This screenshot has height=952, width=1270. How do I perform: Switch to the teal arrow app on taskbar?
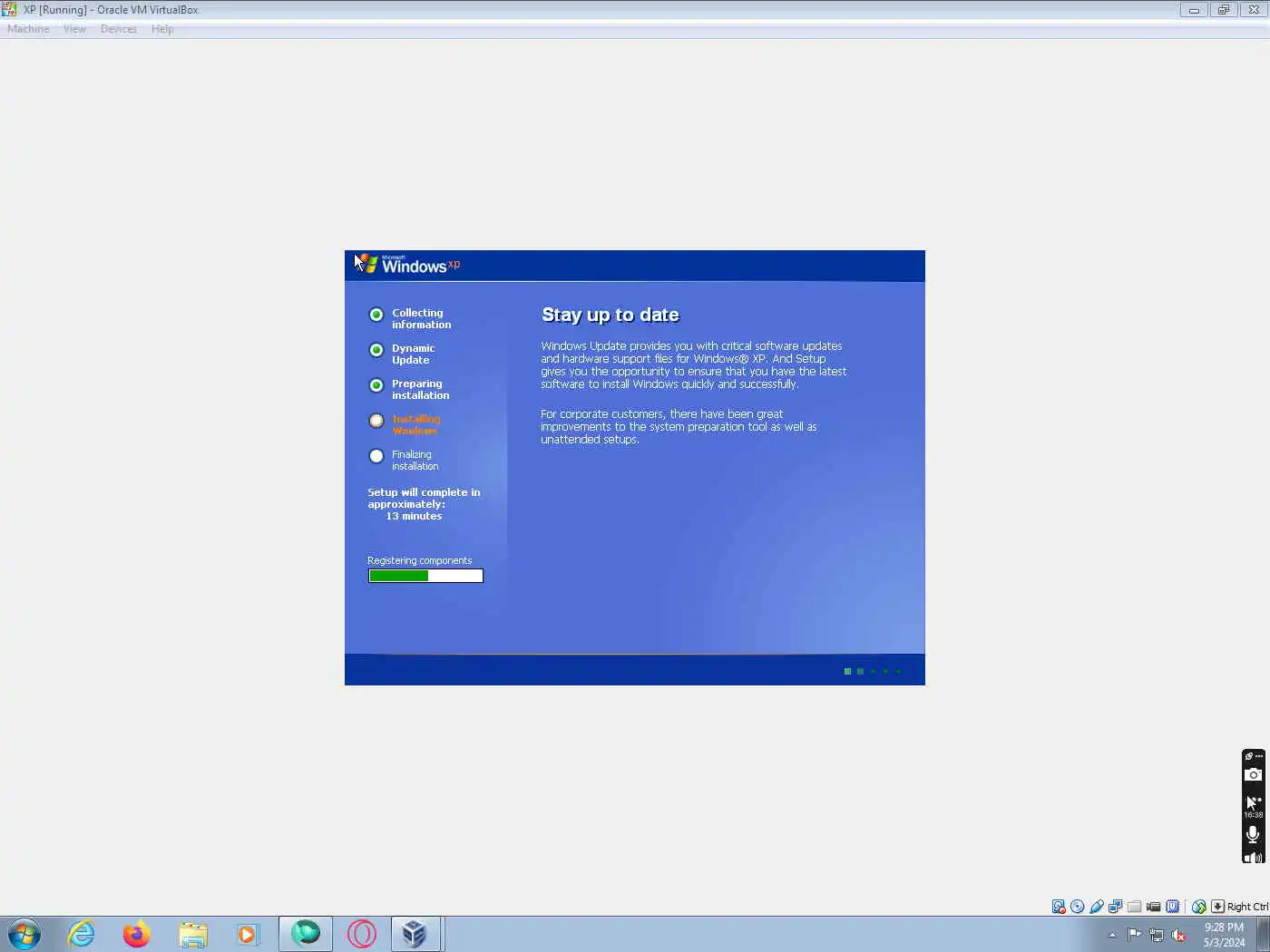click(306, 933)
